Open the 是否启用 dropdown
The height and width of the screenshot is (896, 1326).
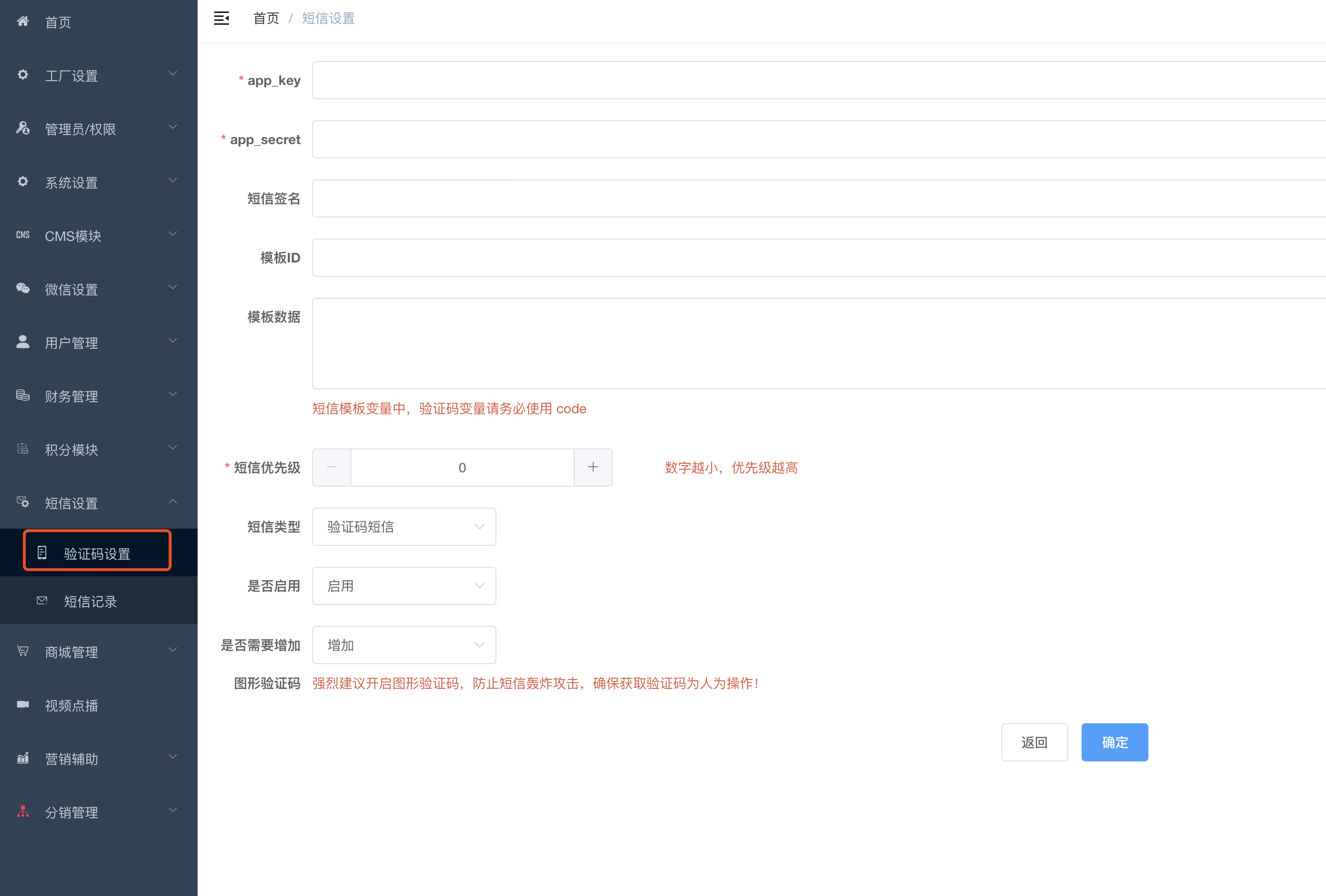pyautogui.click(x=404, y=586)
